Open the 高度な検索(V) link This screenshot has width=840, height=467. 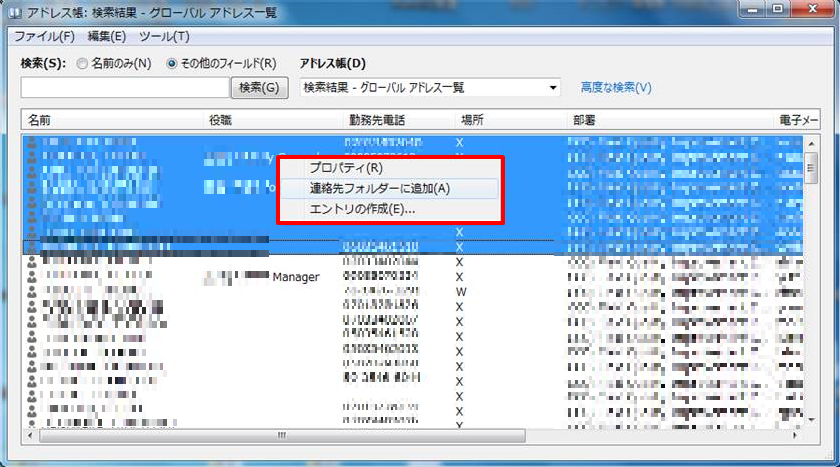(x=616, y=88)
